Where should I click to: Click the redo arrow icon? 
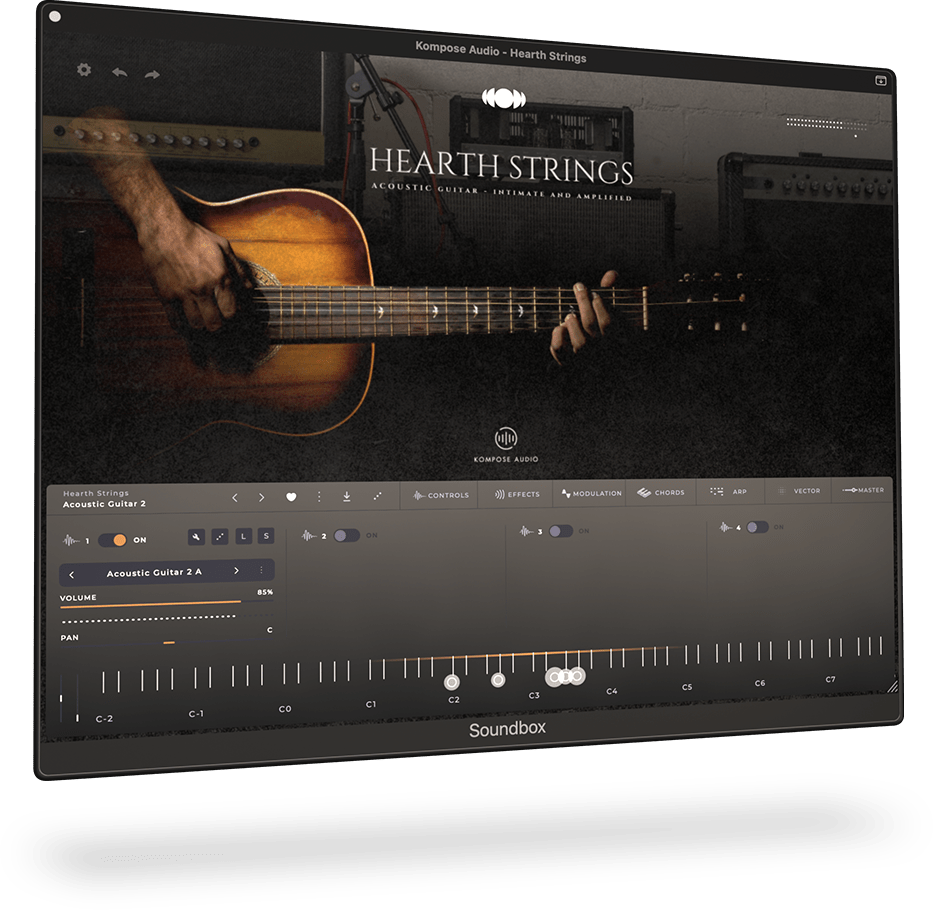click(x=152, y=74)
